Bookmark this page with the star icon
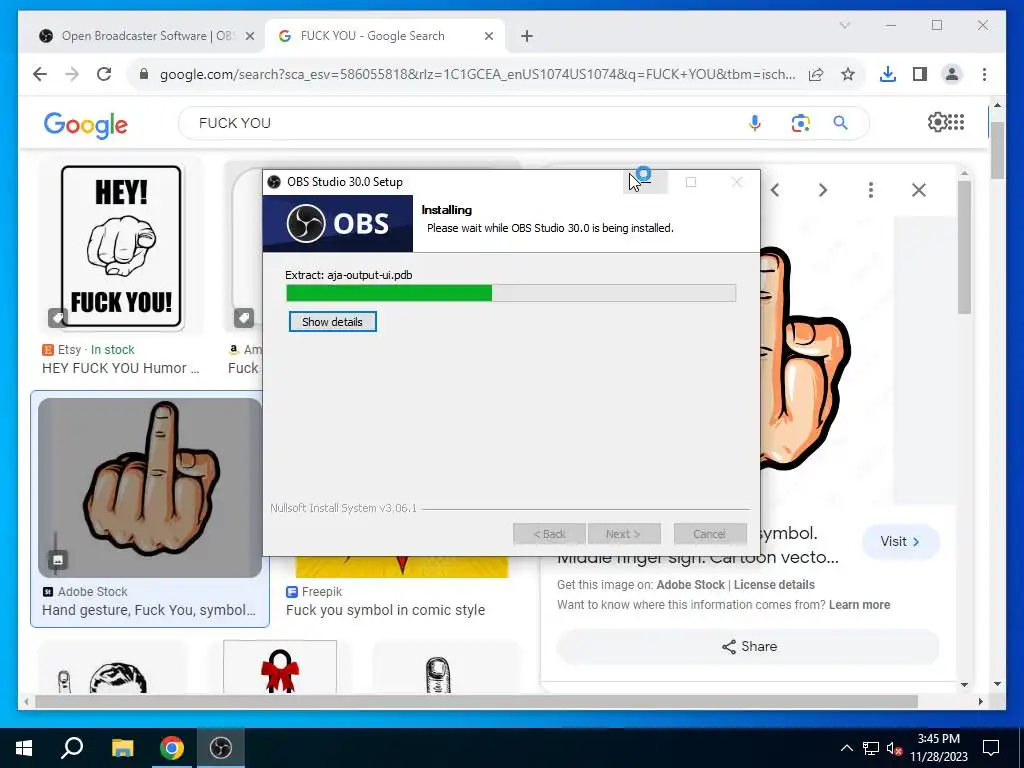This screenshot has width=1024, height=768. [x=848, y=74]
